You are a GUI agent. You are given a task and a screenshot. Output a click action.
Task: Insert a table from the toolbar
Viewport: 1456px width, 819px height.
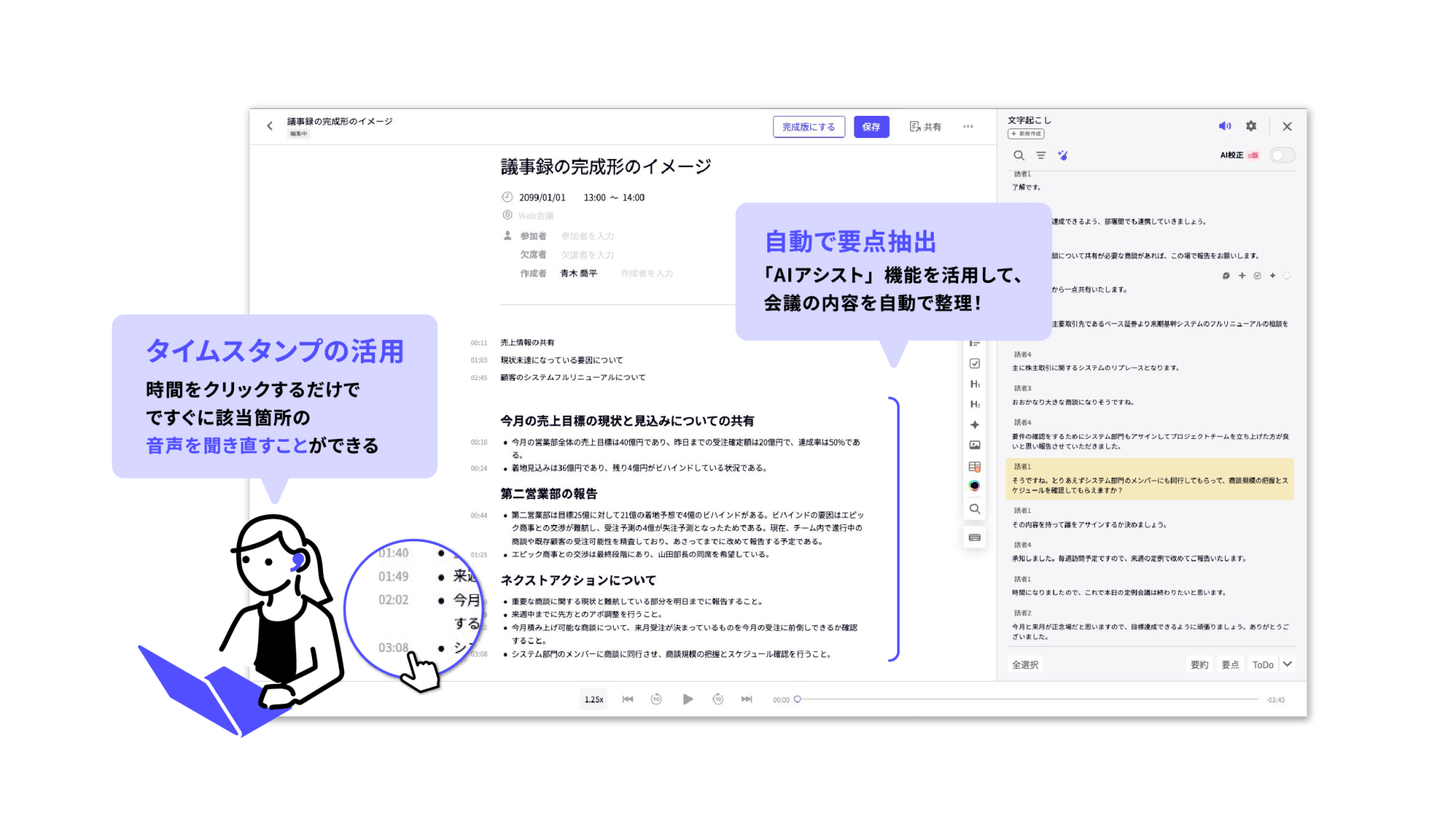pyautogui.click(x=975, y=466)
